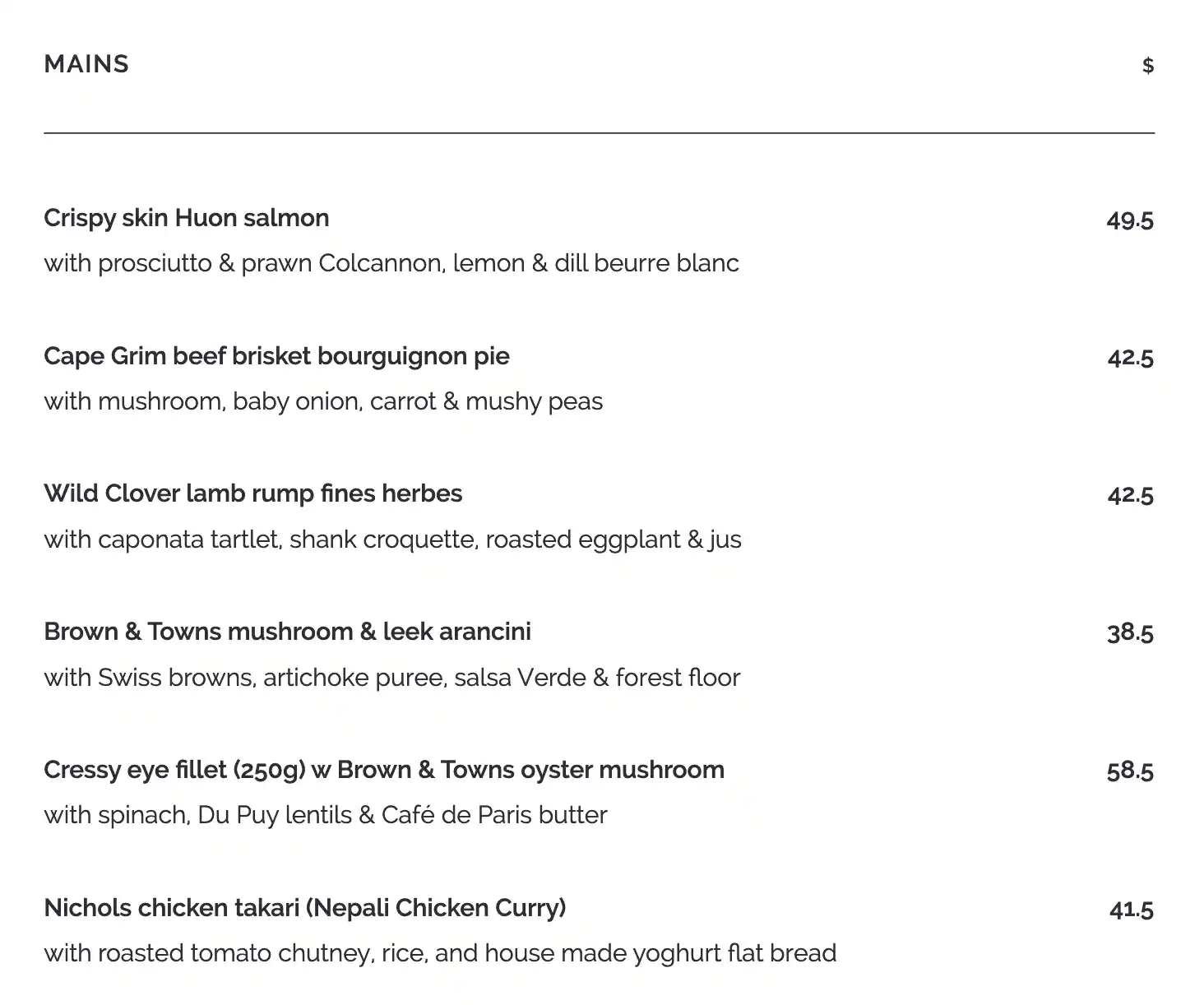Image resolution: width=1204 pixels, height=1005 pixels.
Task: Select Wild Clover lamb rump fines herbes
Action: [x=253, y=493]
